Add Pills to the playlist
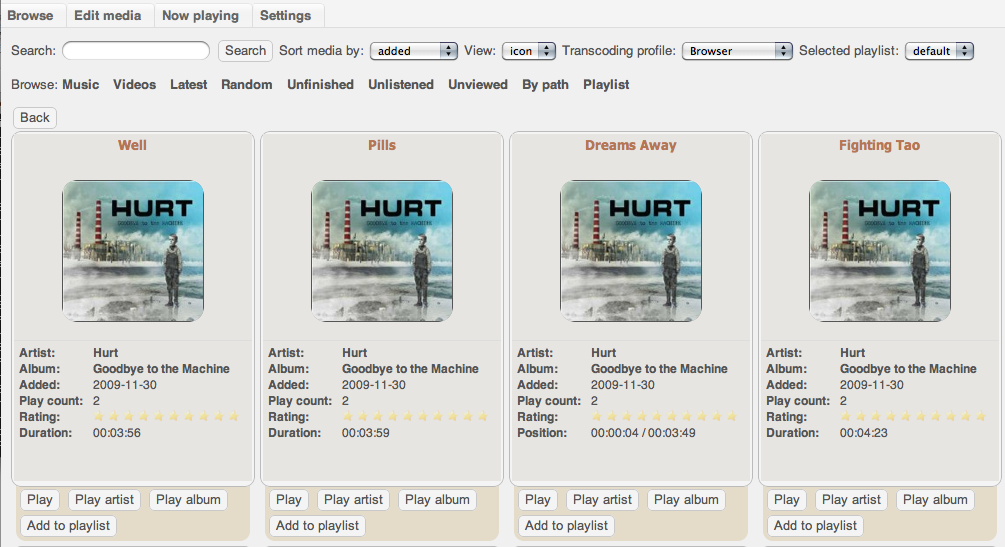Viewport: 1005px width, 547px height. click(x=316, y=525)
